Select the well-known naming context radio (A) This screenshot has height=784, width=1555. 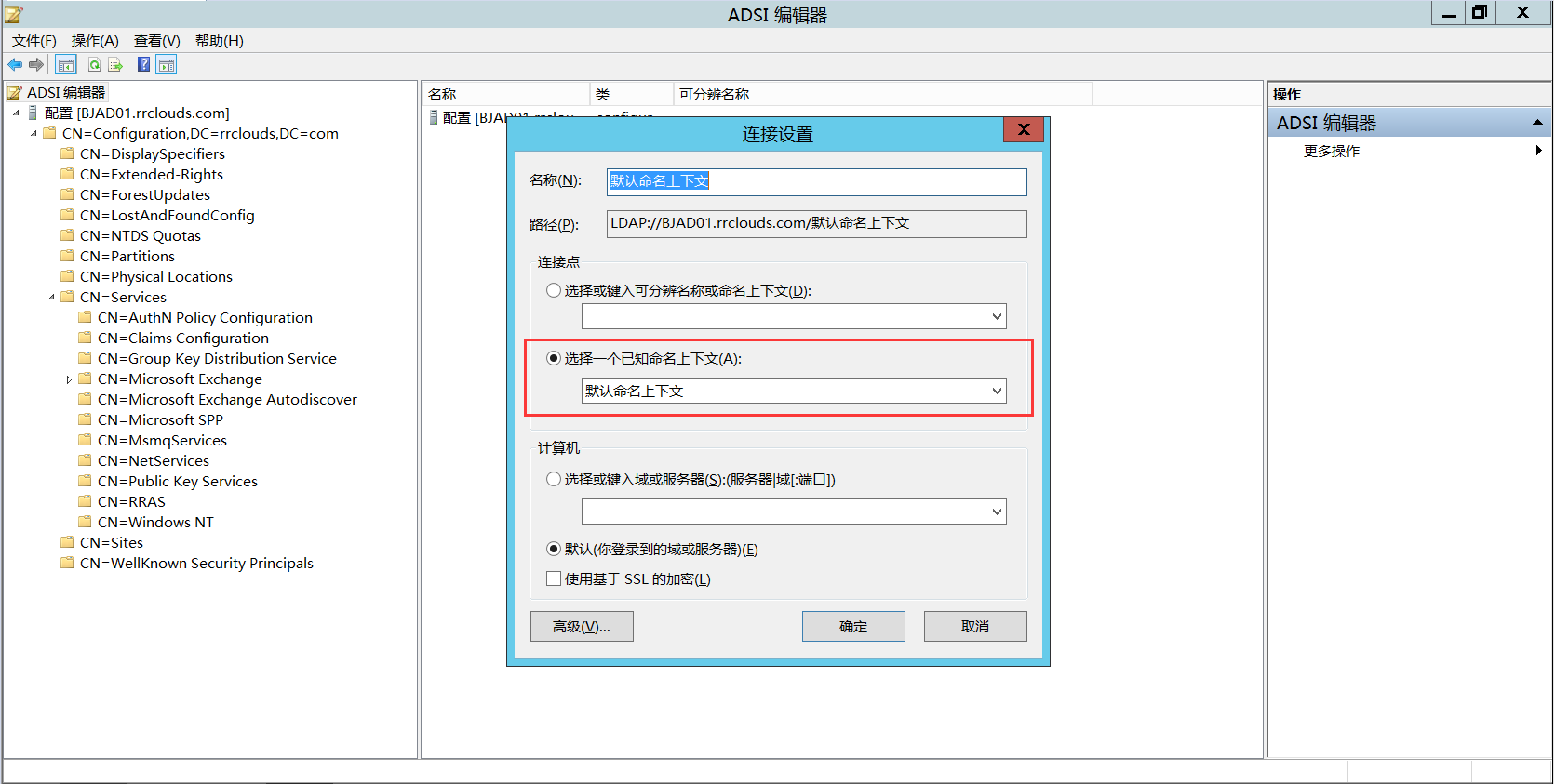(554, 358)
